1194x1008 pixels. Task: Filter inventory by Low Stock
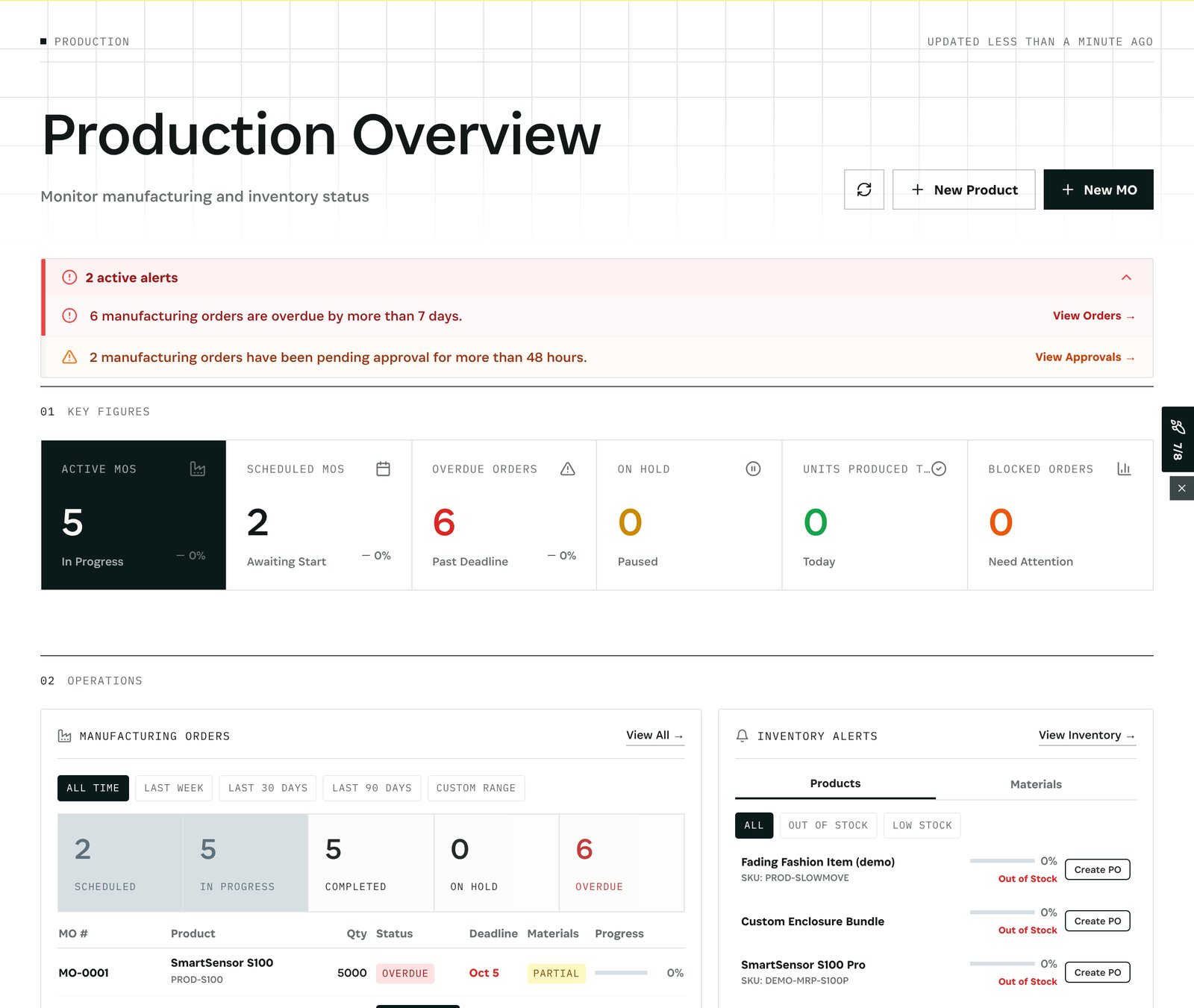922,825
